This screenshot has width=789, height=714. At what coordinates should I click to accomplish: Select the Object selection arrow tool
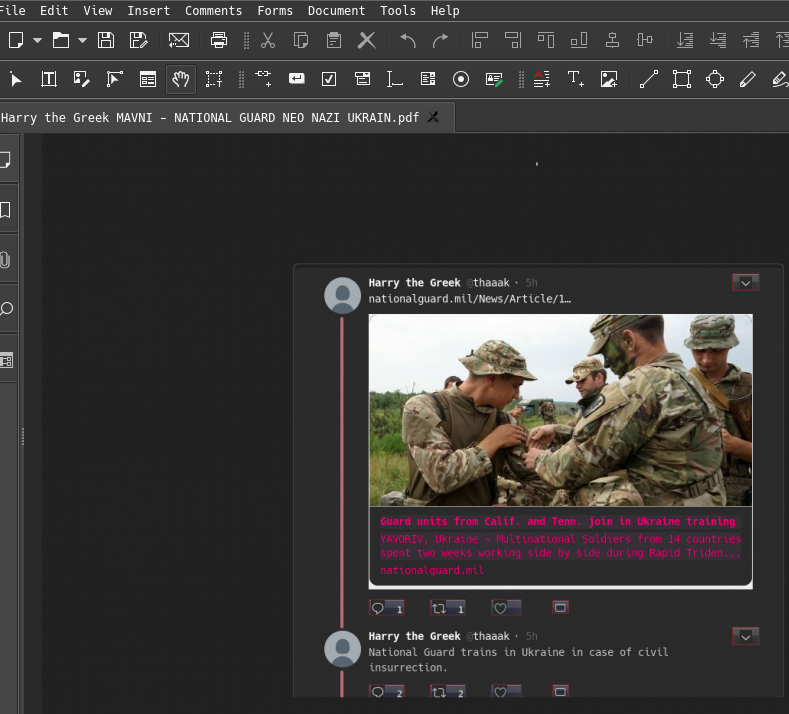(115, 79)
